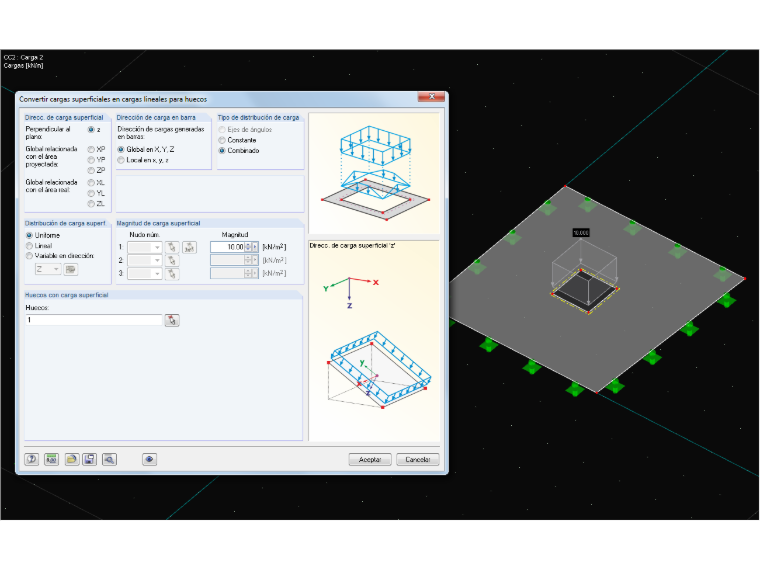Select the YP projected-area radio button
The image size is (760, 570).
coord(91,159)
